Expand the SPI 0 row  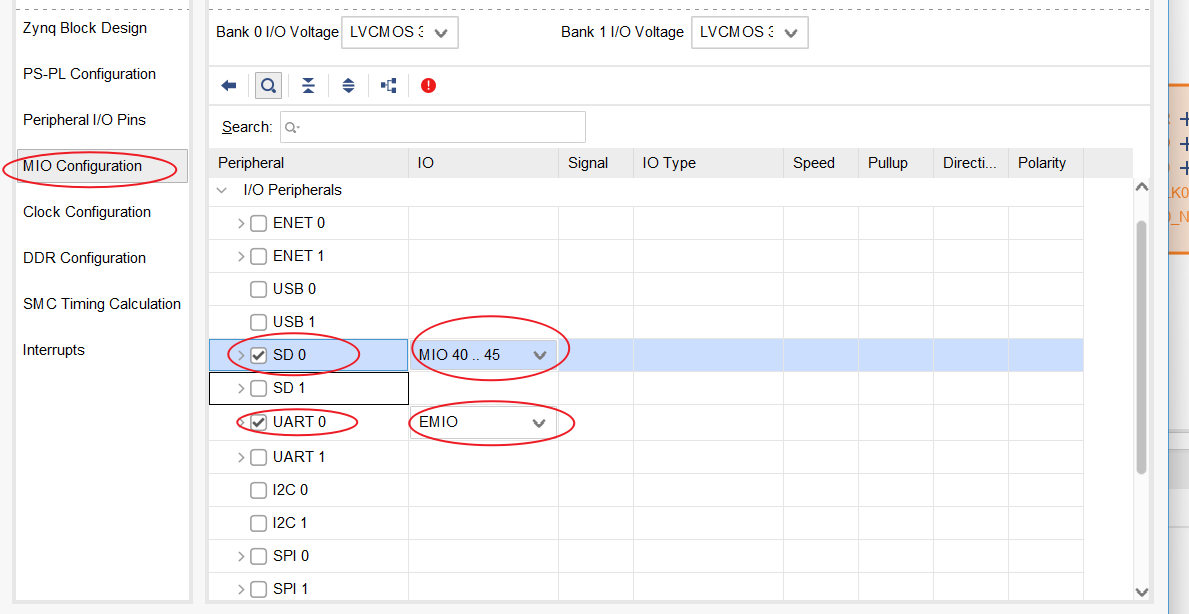click(x=241, y=556)
